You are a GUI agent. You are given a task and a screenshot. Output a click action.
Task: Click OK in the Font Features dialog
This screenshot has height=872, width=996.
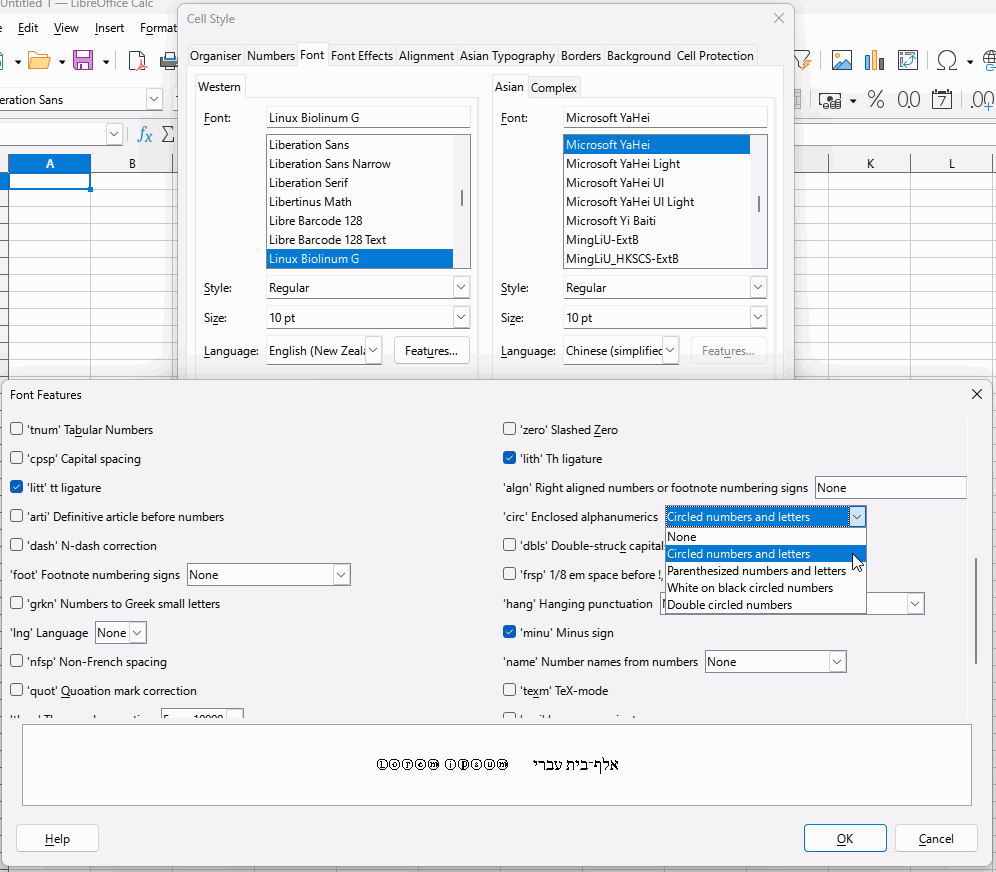pyautogui.click(x=844, y=838)
